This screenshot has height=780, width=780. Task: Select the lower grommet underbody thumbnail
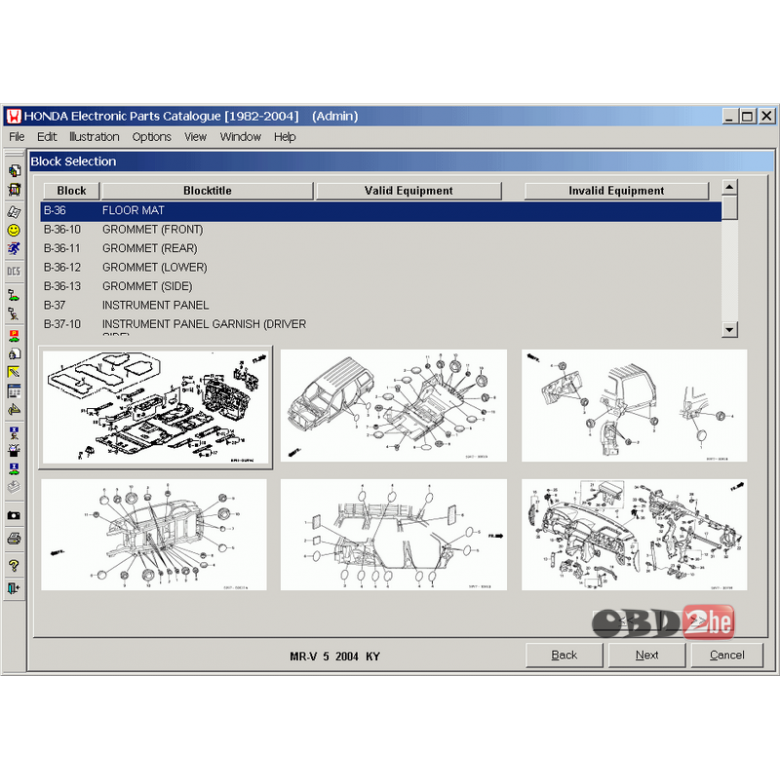[x=154, y=535]
